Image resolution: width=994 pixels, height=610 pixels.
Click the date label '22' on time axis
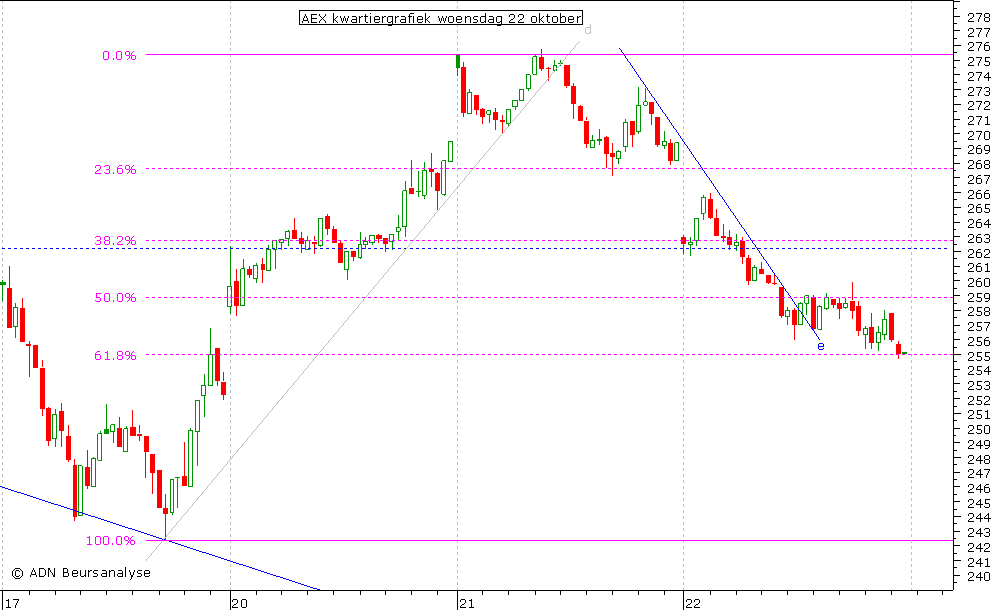coord(693,603)
